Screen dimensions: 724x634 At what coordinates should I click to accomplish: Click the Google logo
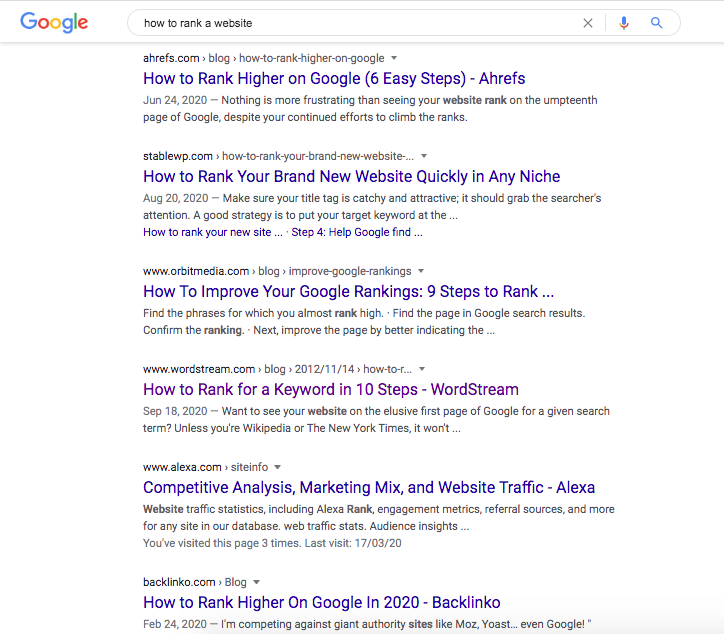point(54,22)
